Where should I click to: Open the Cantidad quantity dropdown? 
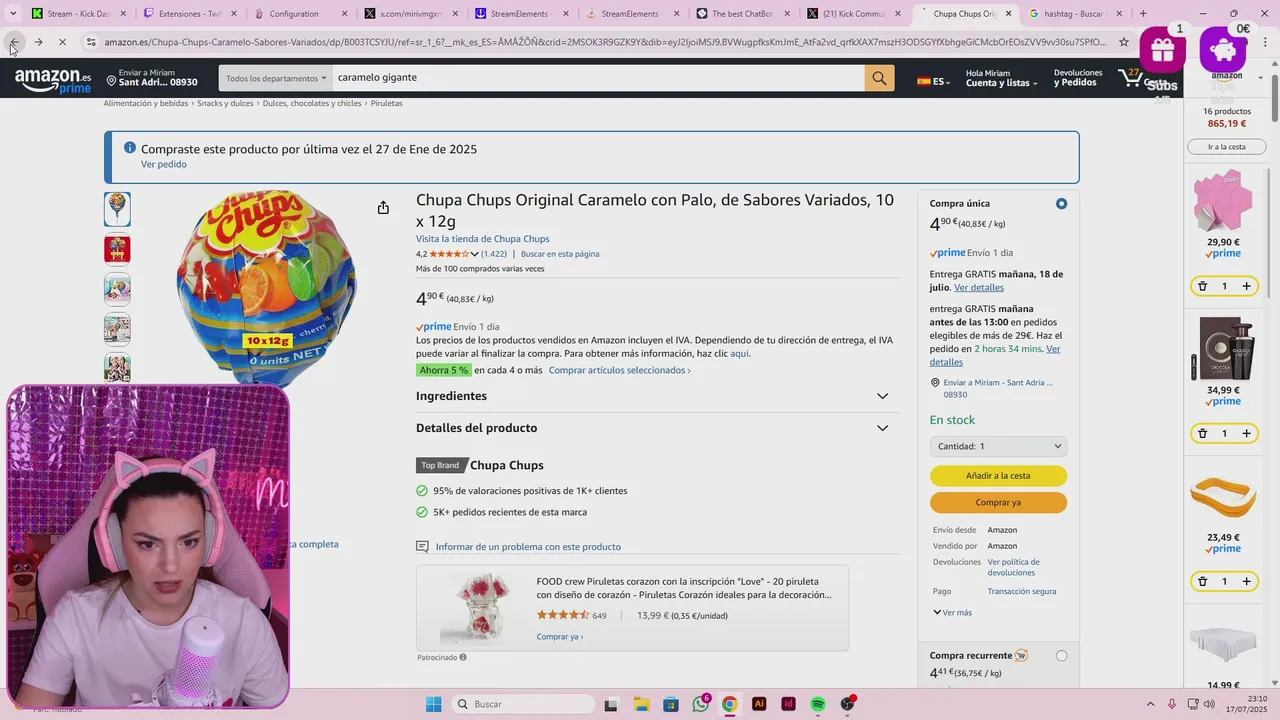pyautogui.click(x=998, y=446)
